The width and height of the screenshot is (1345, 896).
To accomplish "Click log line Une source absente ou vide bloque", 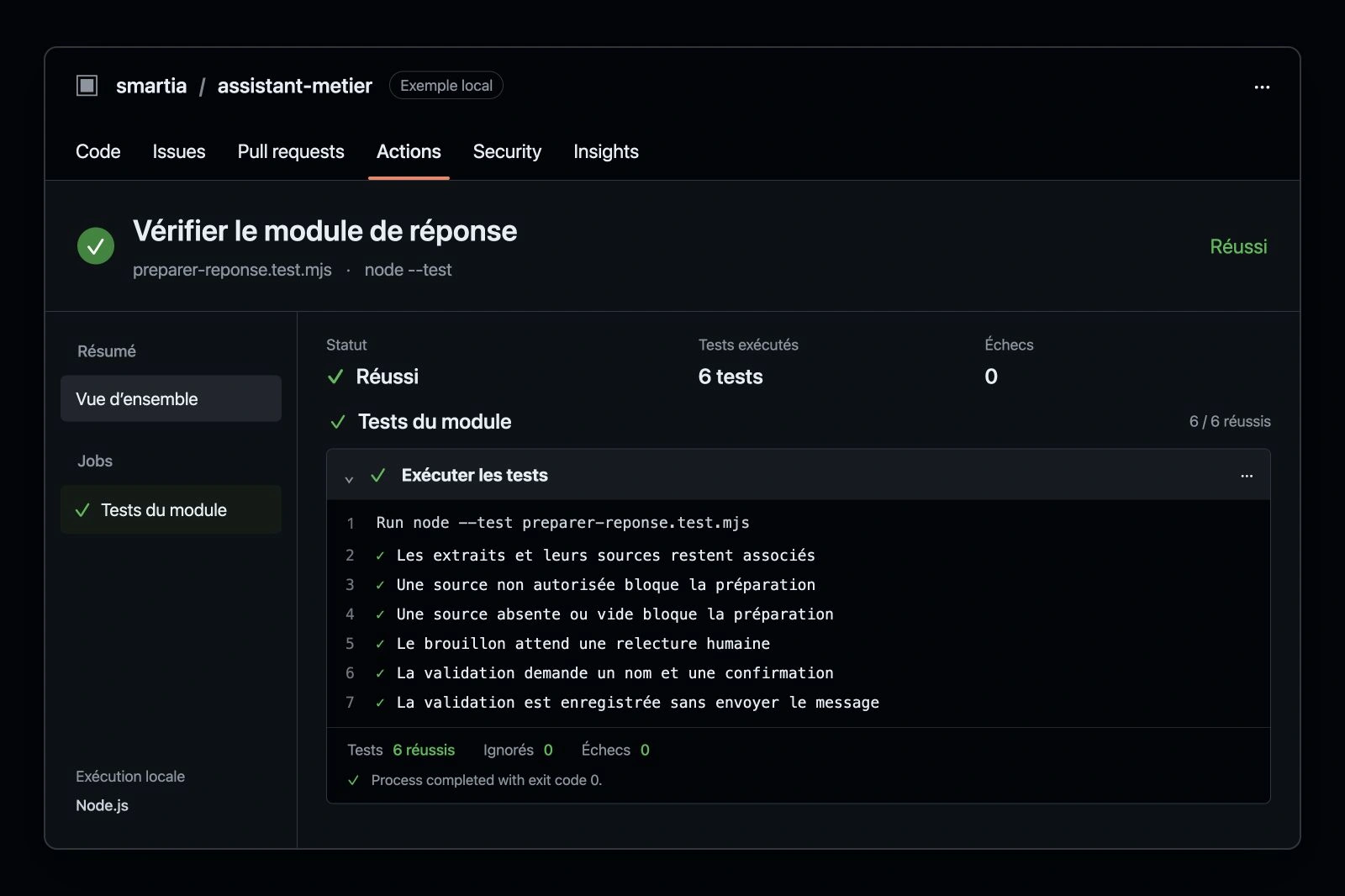I will [615, 614].
